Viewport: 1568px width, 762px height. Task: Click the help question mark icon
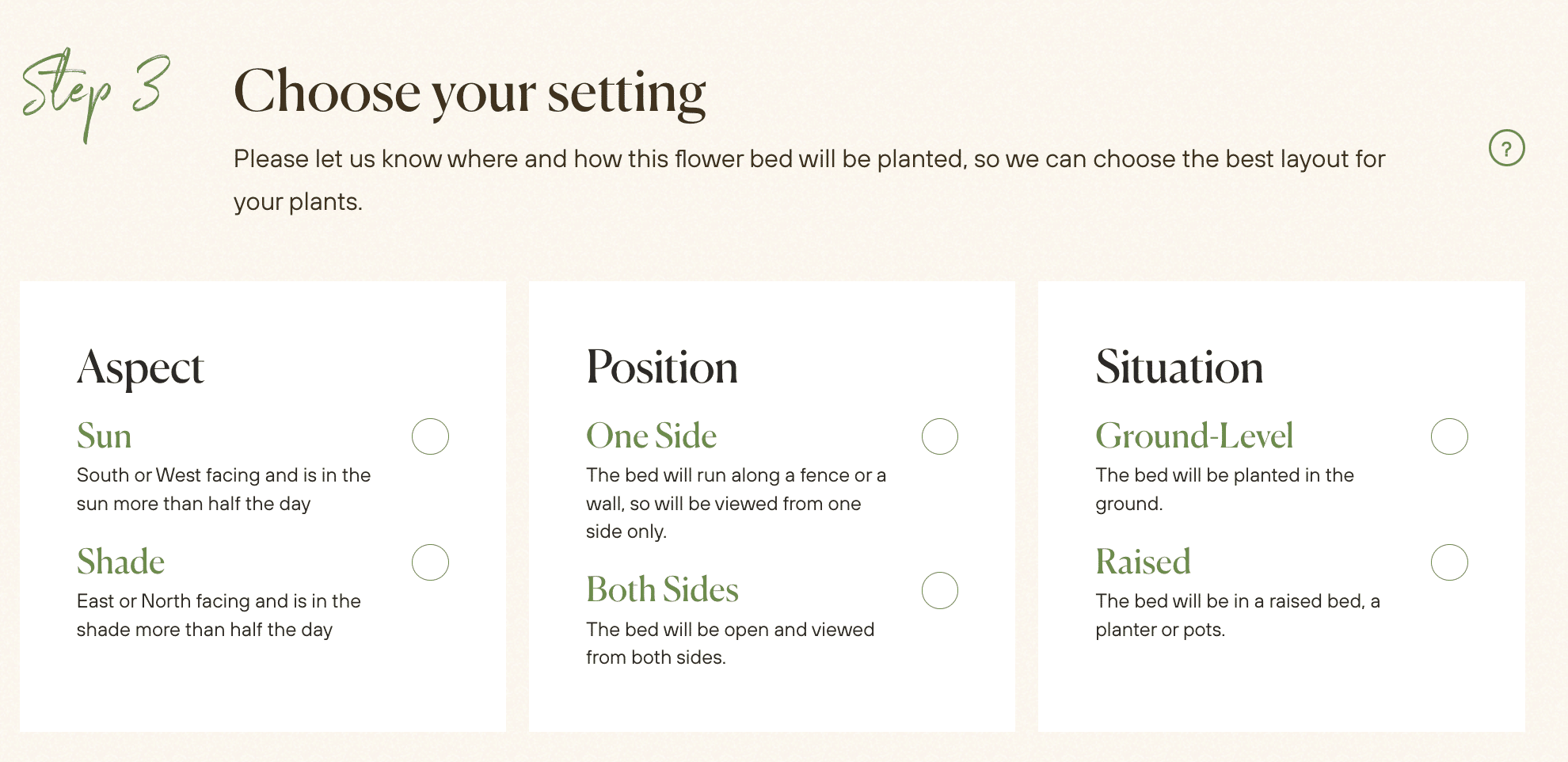click(x=1506, y=148)
